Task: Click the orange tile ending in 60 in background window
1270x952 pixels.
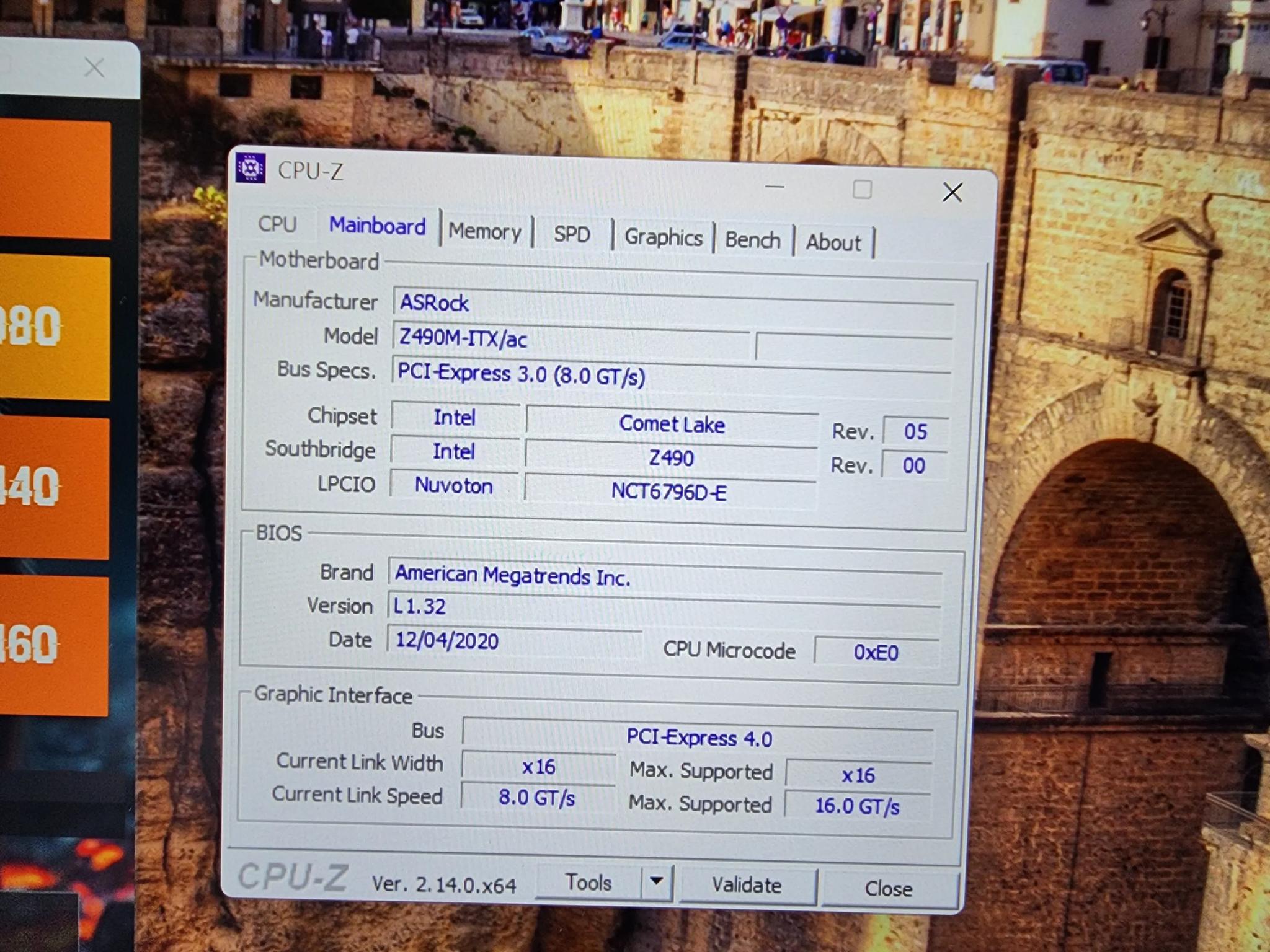Action: tap(54, 645)
